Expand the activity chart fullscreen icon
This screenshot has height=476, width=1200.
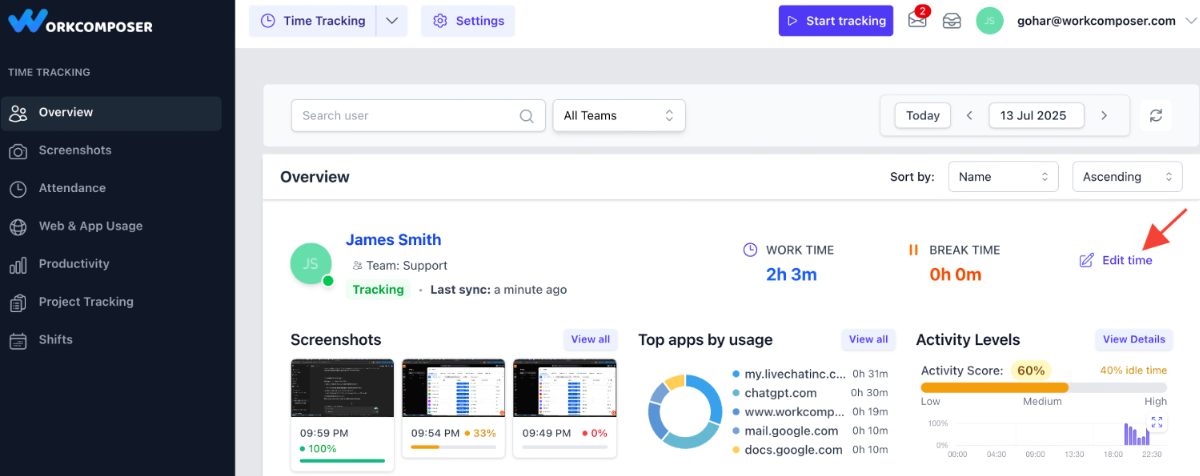(1156, 423)
